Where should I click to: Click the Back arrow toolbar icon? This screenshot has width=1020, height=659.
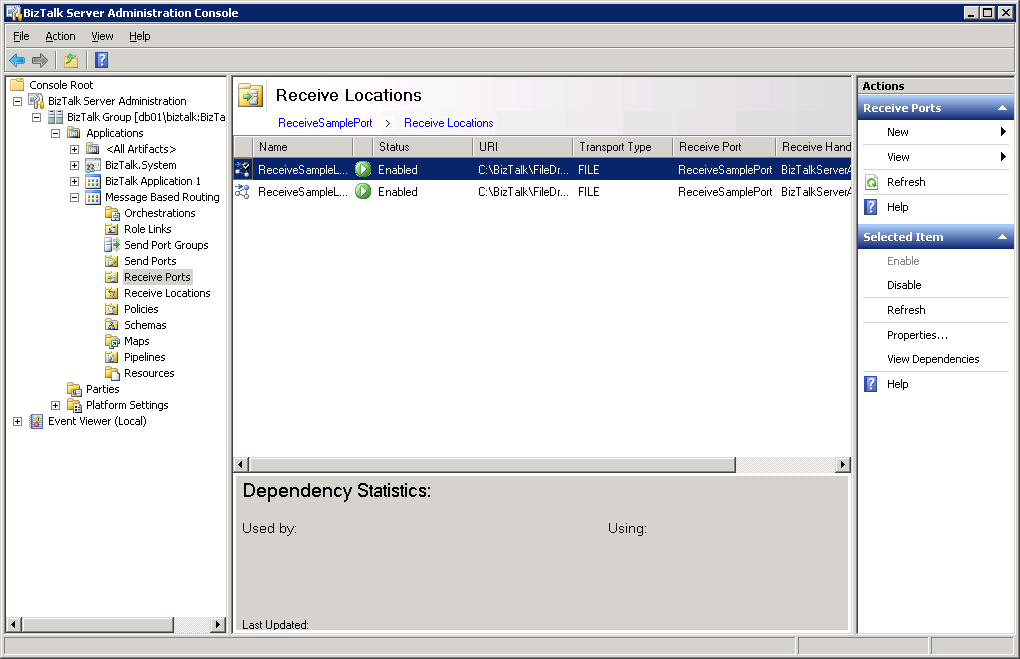(x=17, y=61)
